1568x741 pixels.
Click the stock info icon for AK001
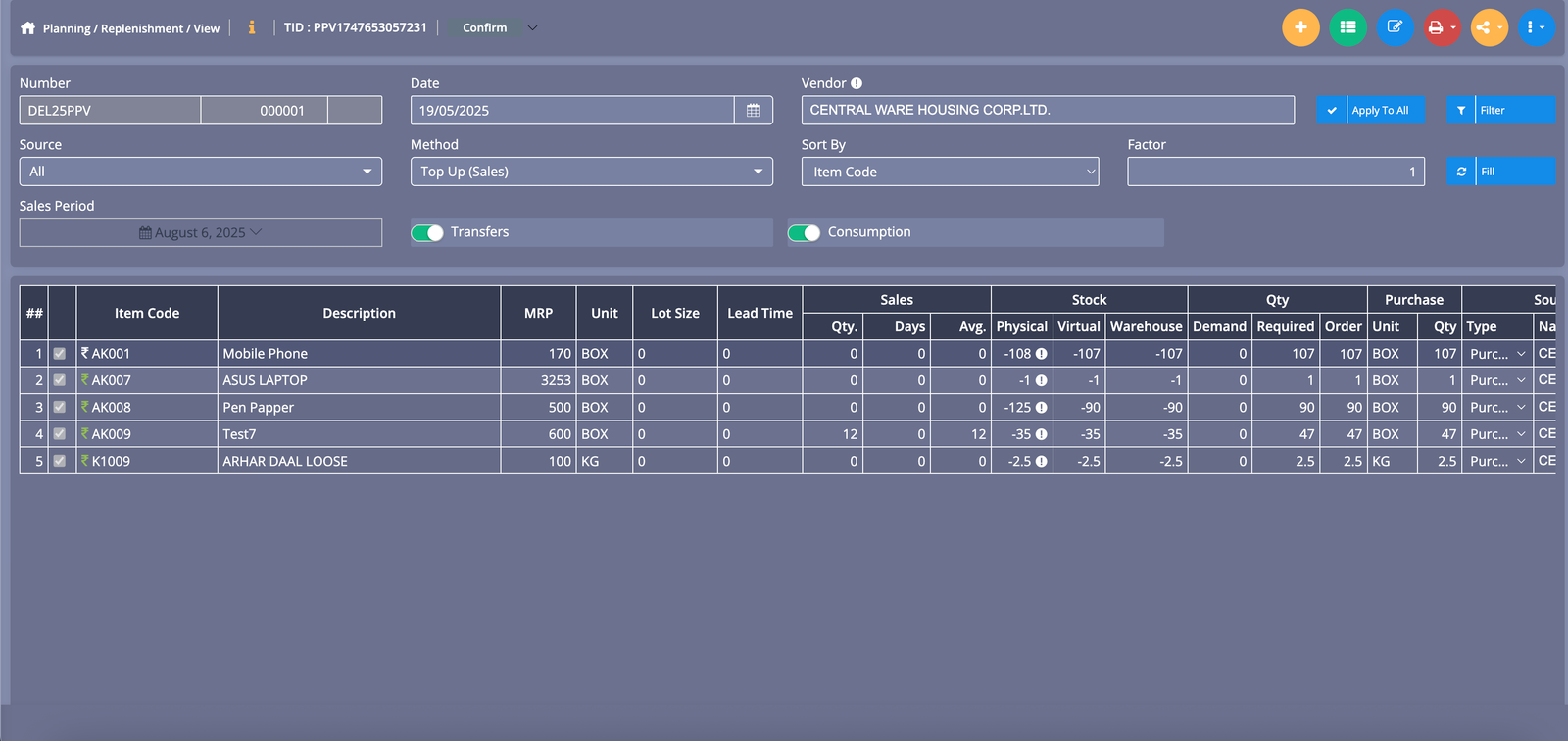(1042, 354)
